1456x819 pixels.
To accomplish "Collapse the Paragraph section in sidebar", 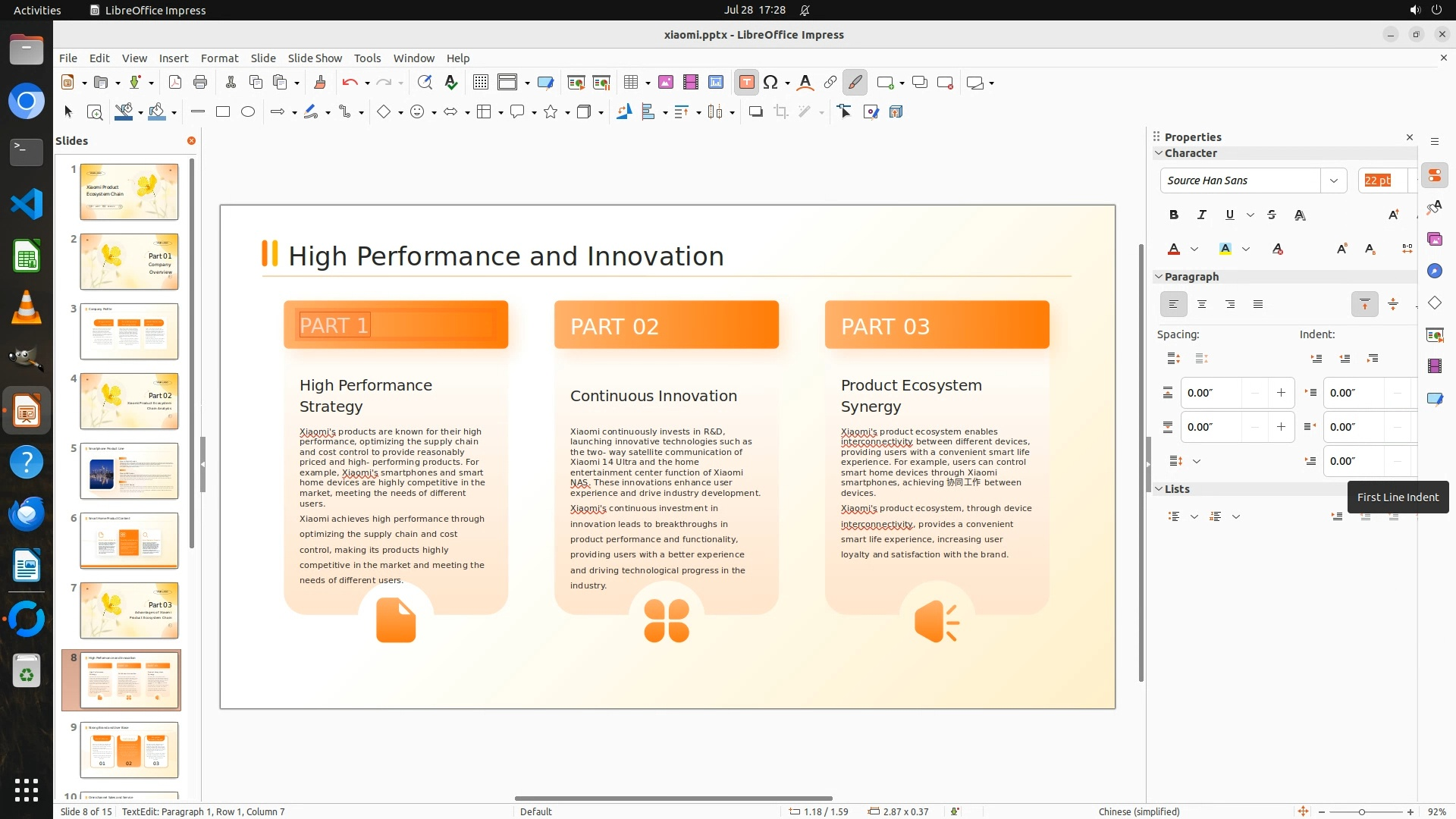I will 1159,277.
